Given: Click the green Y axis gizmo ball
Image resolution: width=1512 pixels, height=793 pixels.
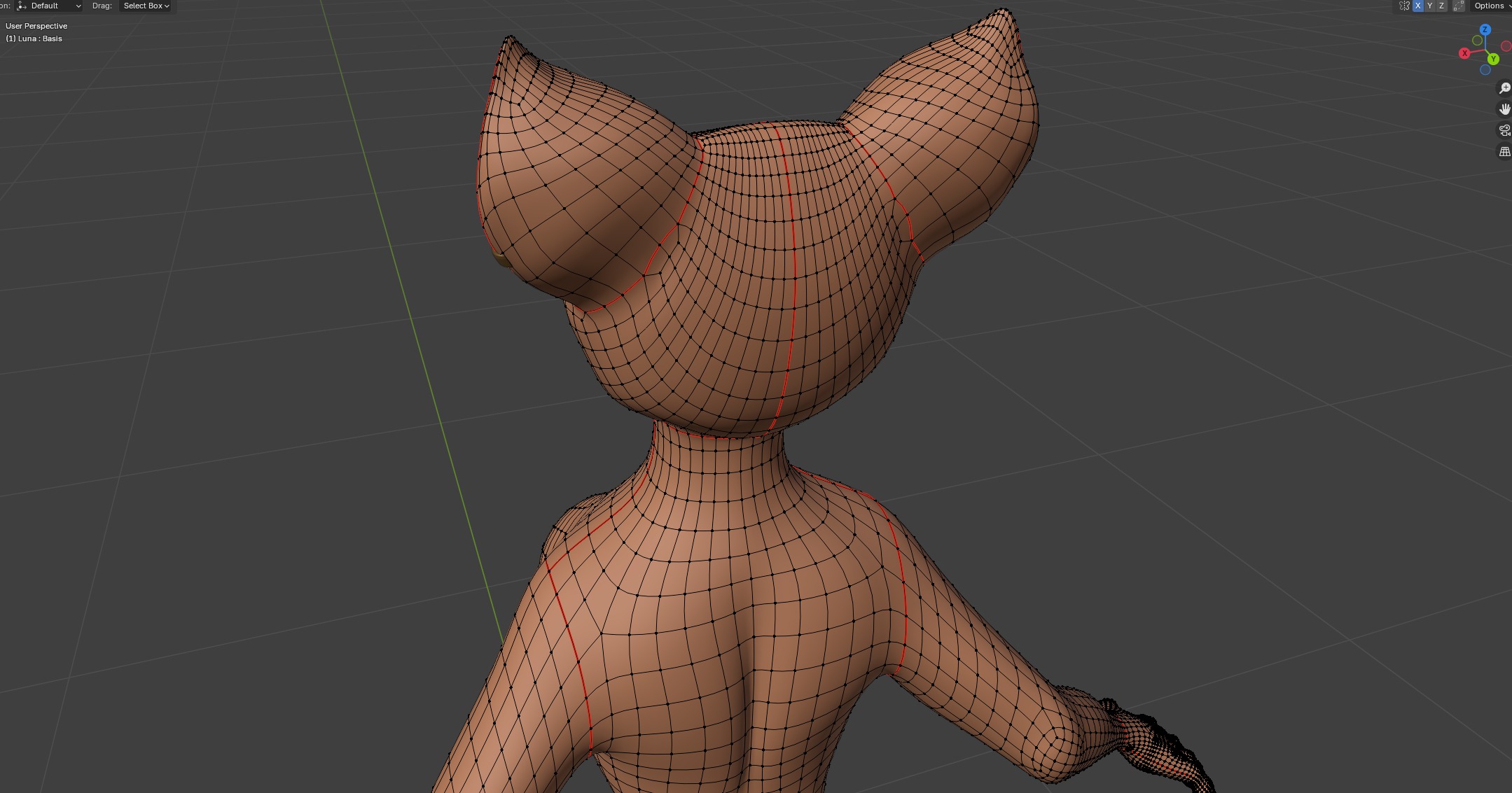Looking at the screenshot, I should 1493,59.
